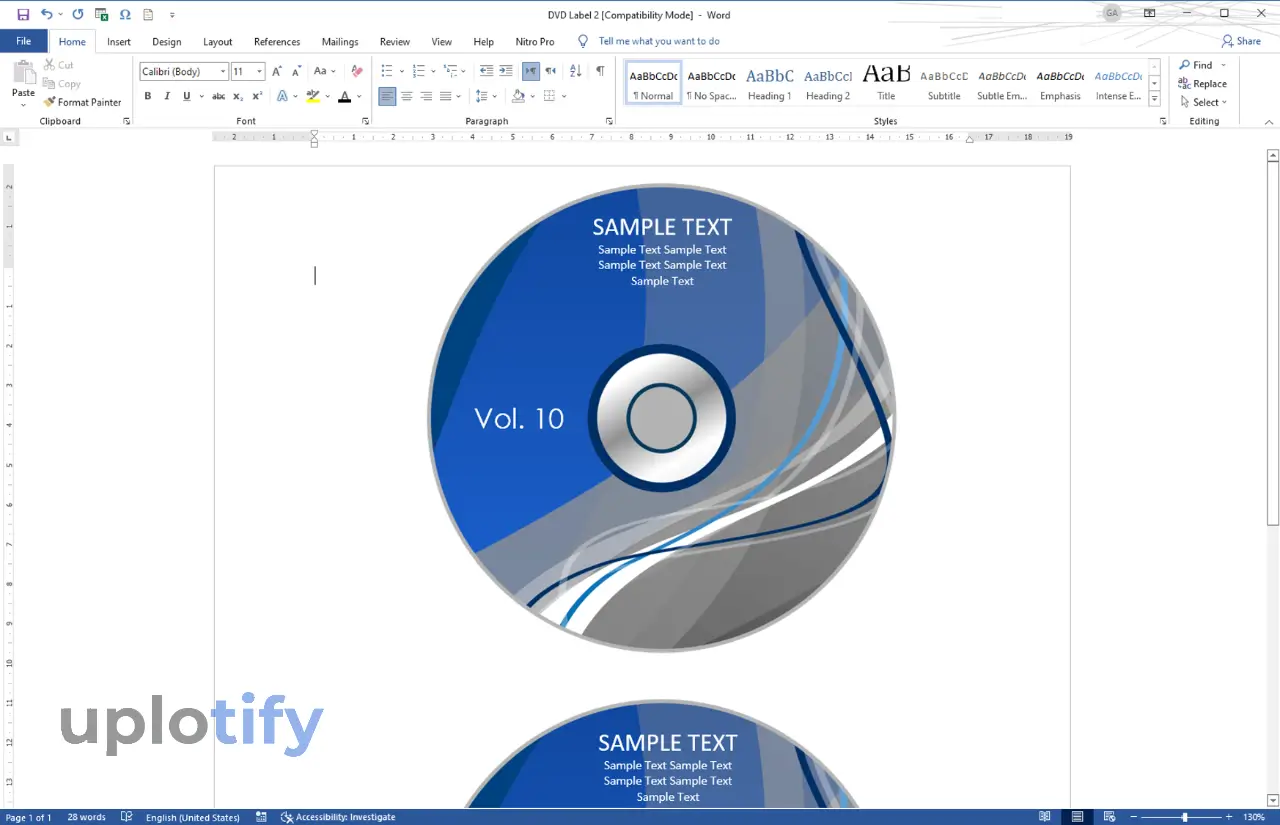
Task: Toggle Italic formatting
Action: (167, 96)
